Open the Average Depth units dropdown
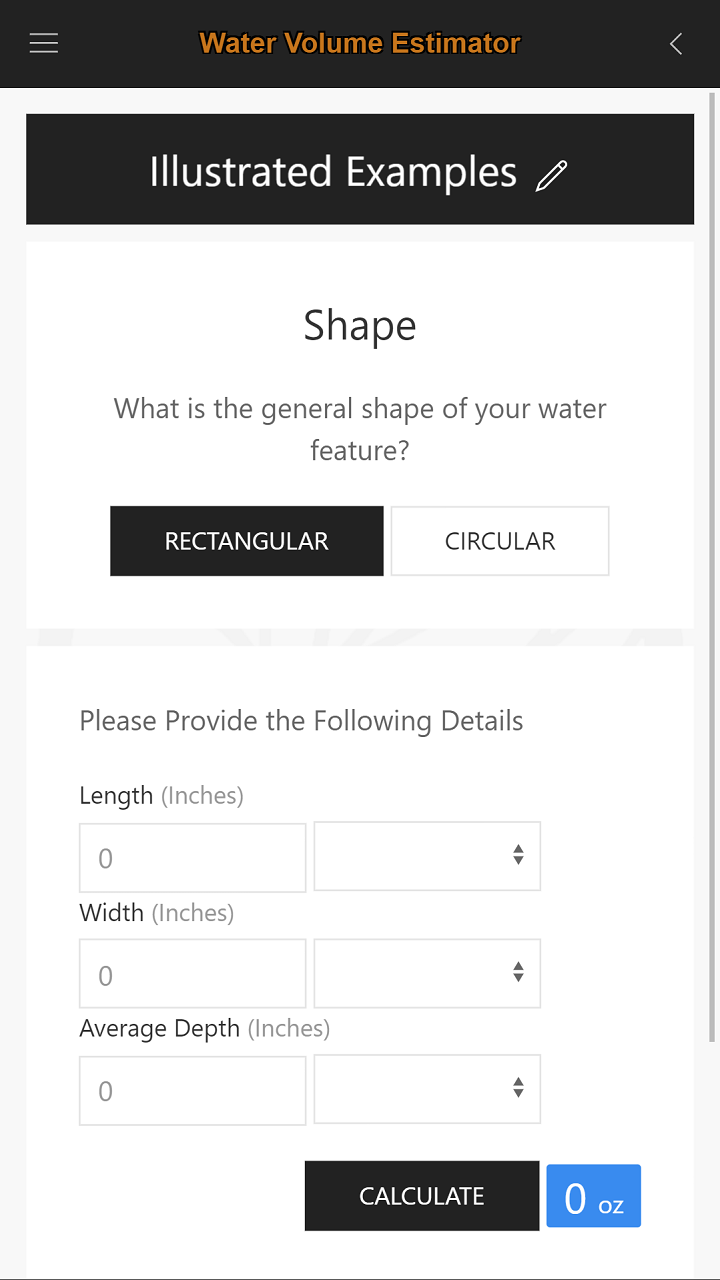 click(x=427, y=1089)
